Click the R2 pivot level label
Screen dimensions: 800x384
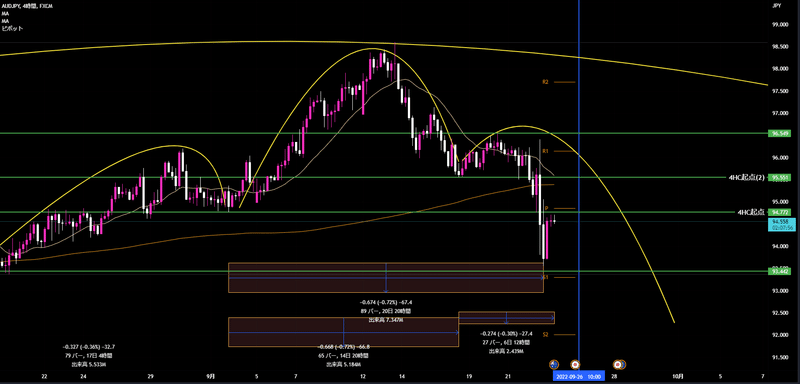coord(545,82)
